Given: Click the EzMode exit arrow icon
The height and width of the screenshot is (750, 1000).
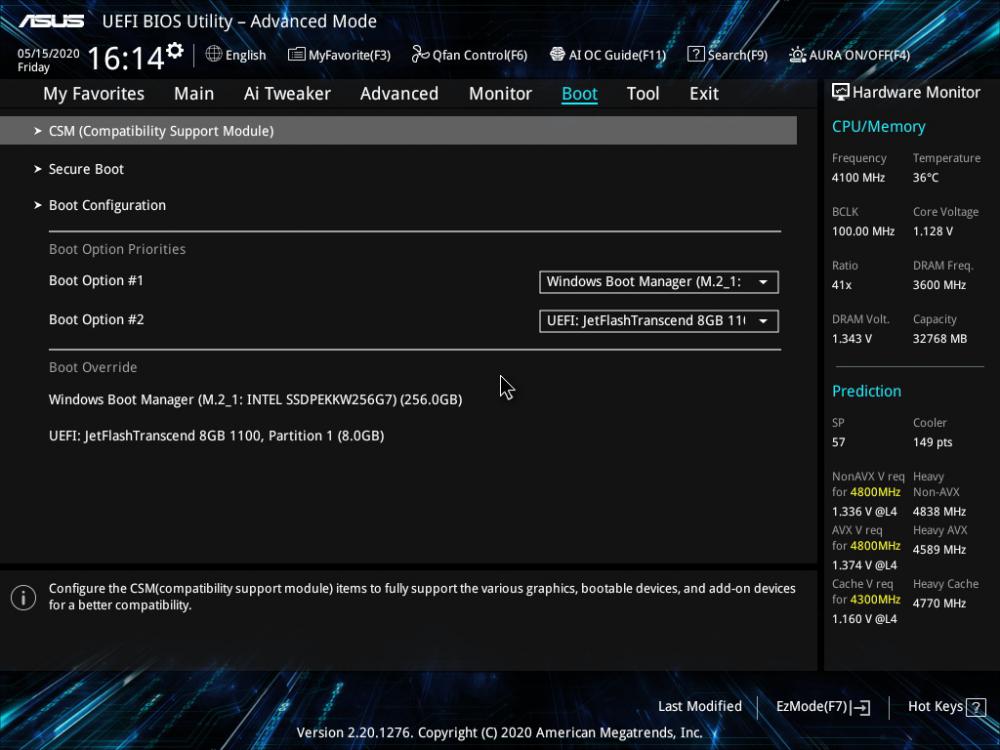Looking at the screenshot, I should tap(860, 707).
